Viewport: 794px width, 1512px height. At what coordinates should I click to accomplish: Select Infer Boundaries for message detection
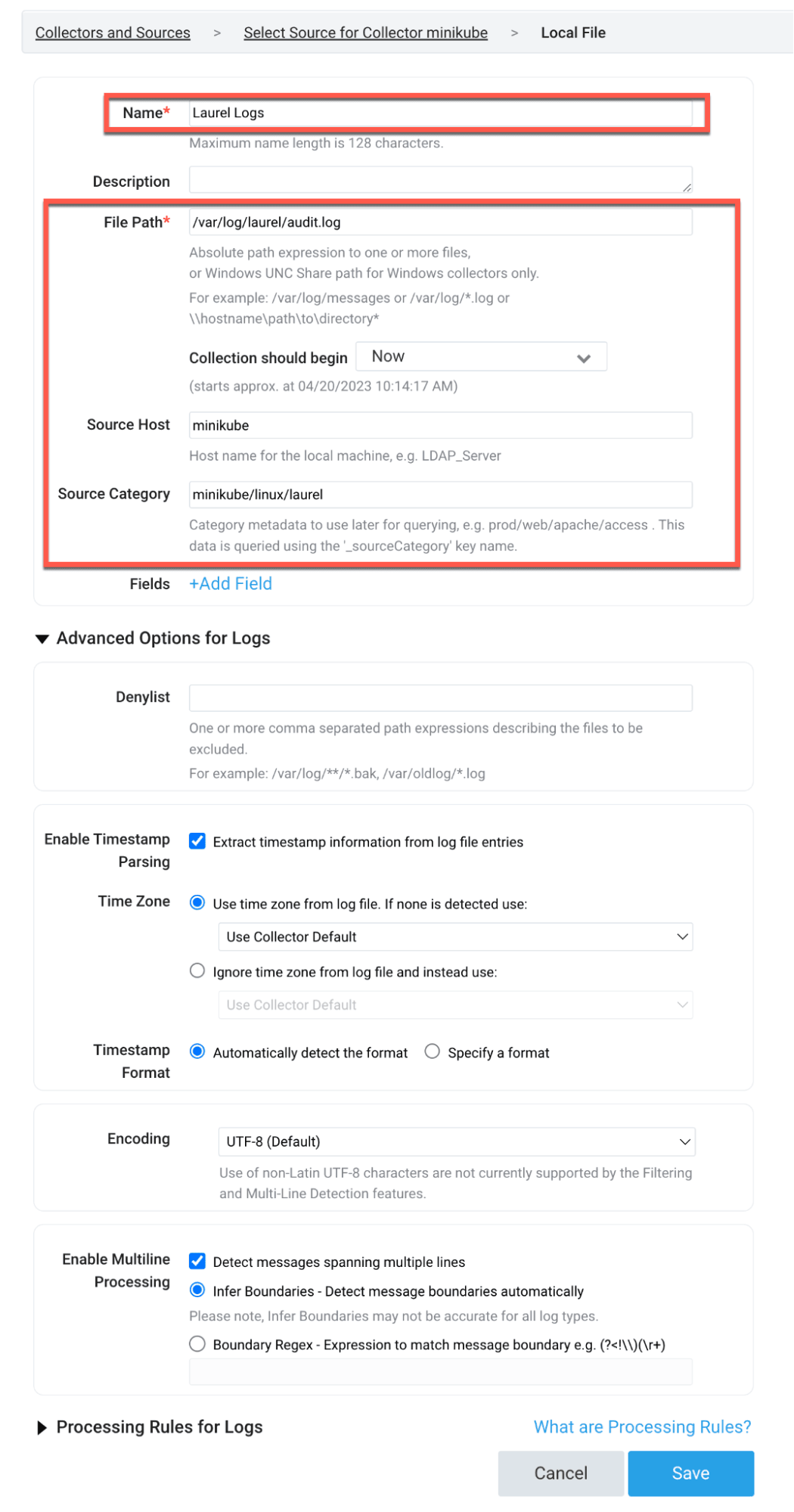197,1290
